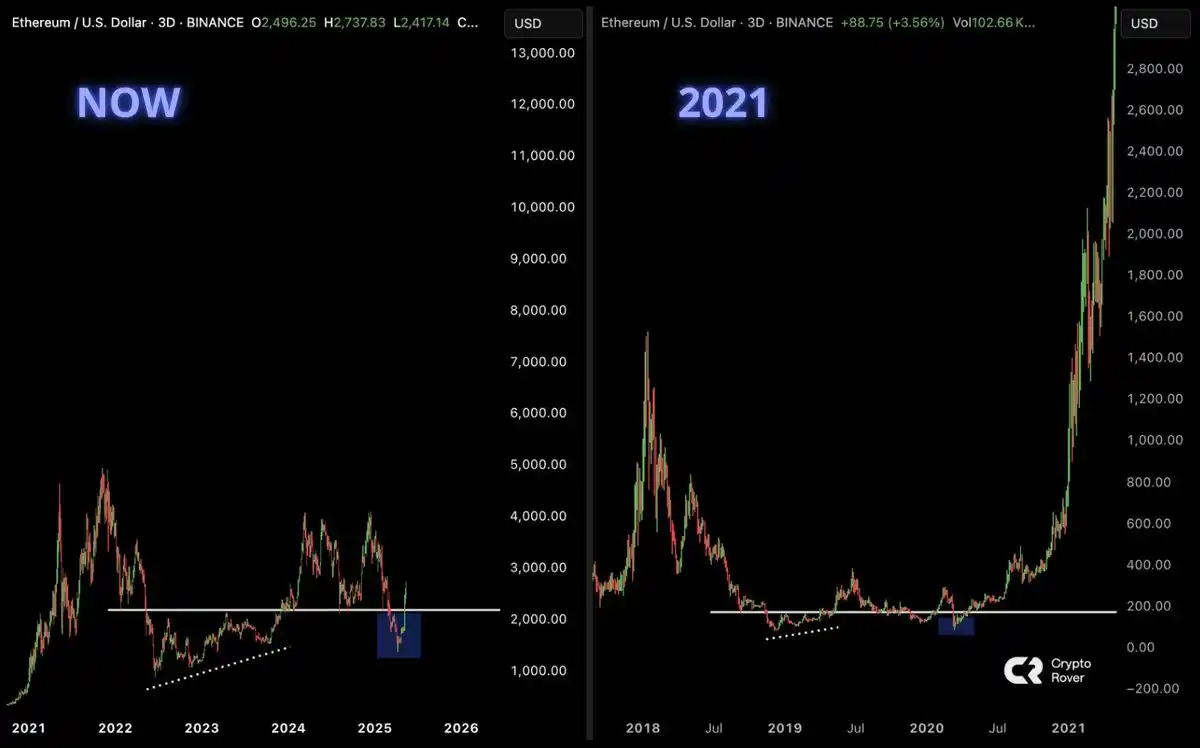
Task: Click the +88.75 (+3.56%) change value
Action: tap(892, 21)
